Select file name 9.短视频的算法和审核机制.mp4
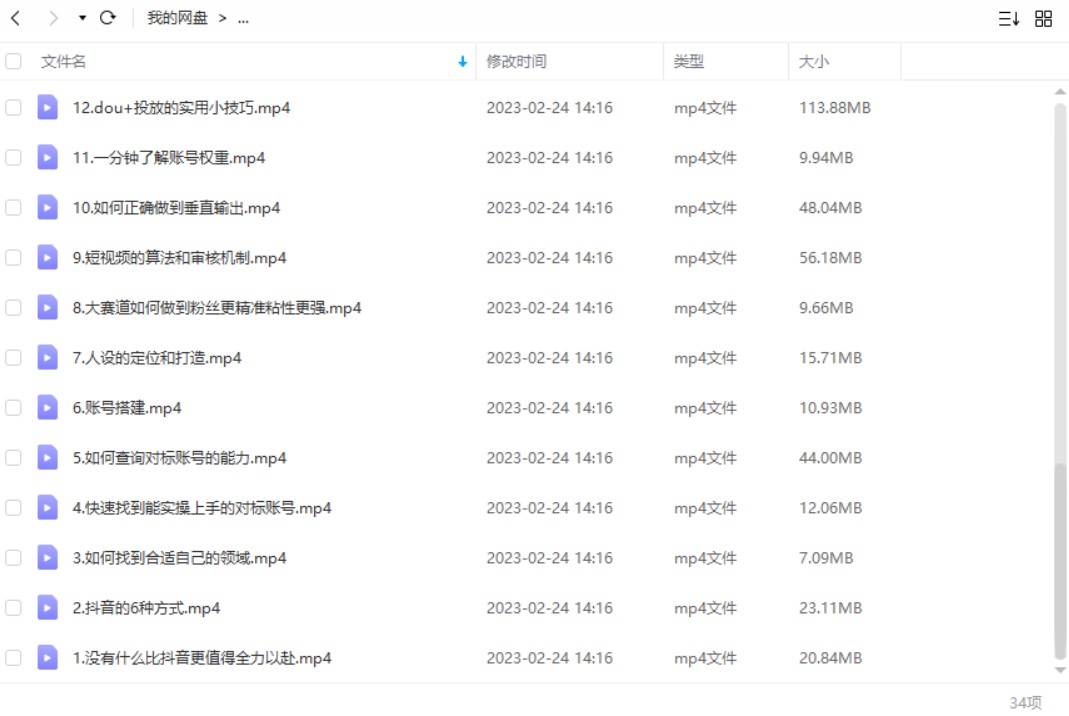Image resolution: width=1069 pixels, height=716 pixels. [x=179, y=258]
